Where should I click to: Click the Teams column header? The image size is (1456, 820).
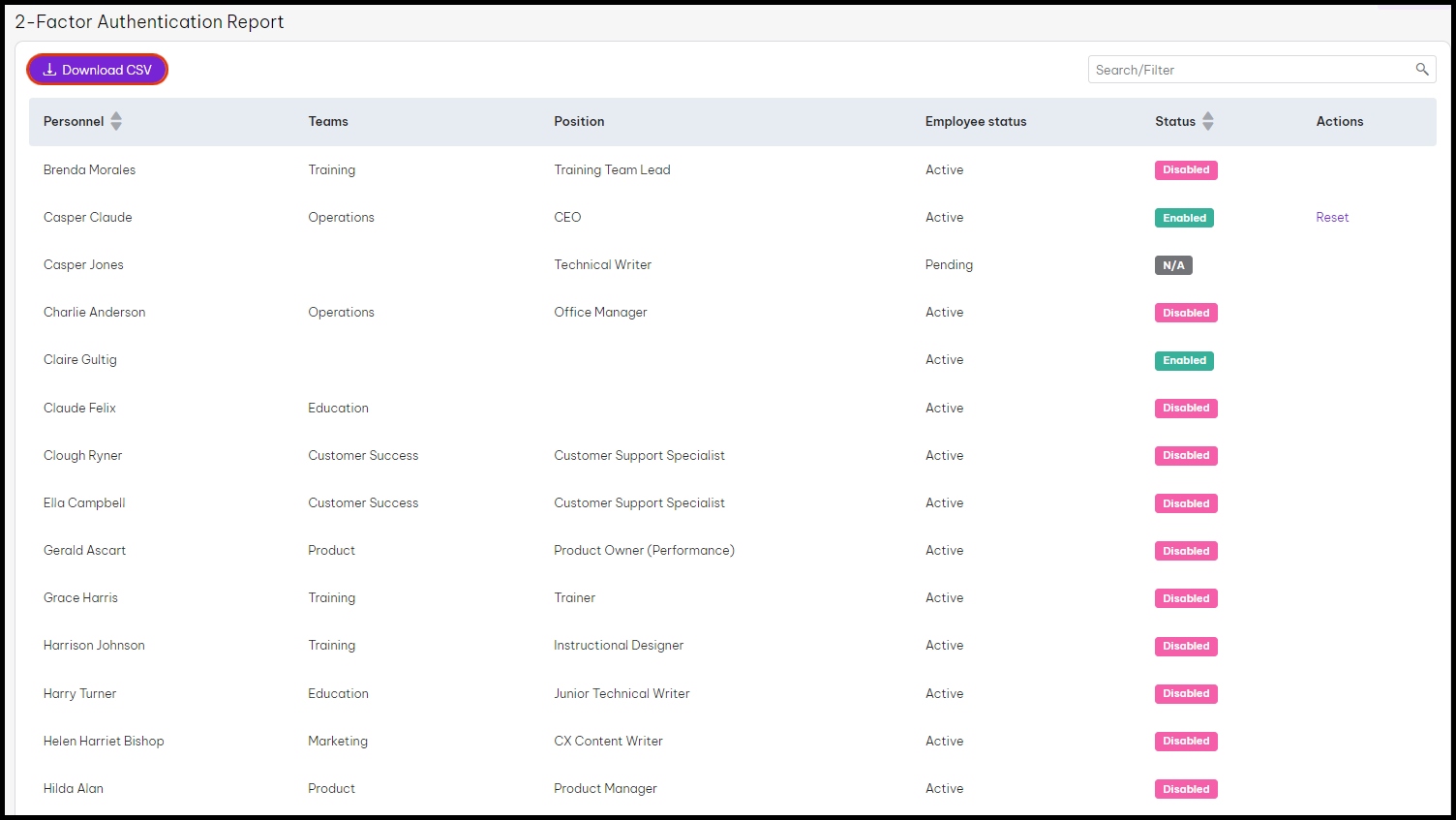pyautogui.click(x=328, y=121)
